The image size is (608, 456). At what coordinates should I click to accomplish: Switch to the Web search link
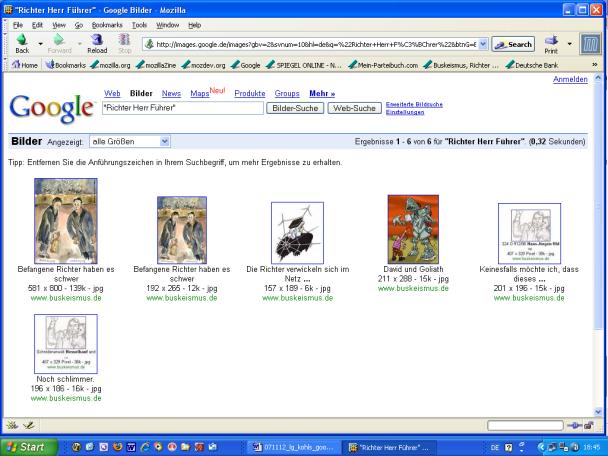pyautogui.click(x=112, y=93)
